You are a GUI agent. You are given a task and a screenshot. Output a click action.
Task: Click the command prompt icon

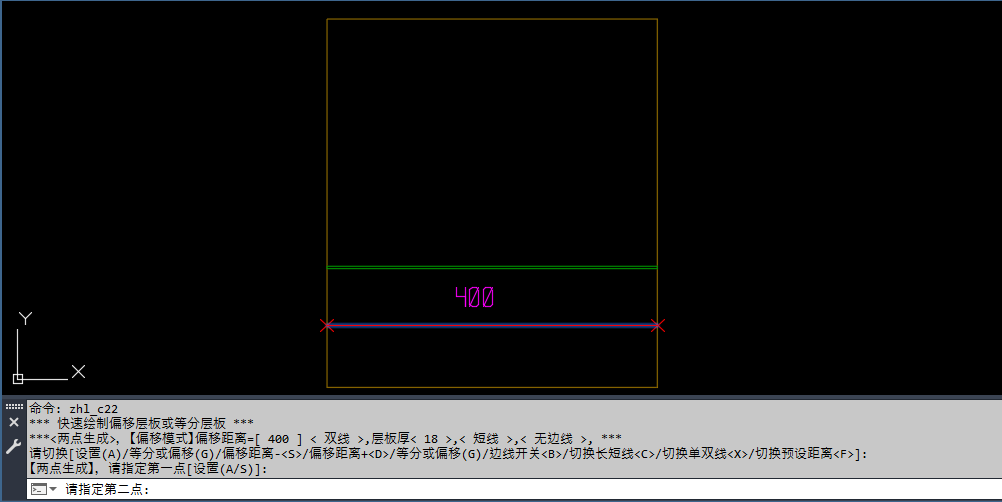39,489
